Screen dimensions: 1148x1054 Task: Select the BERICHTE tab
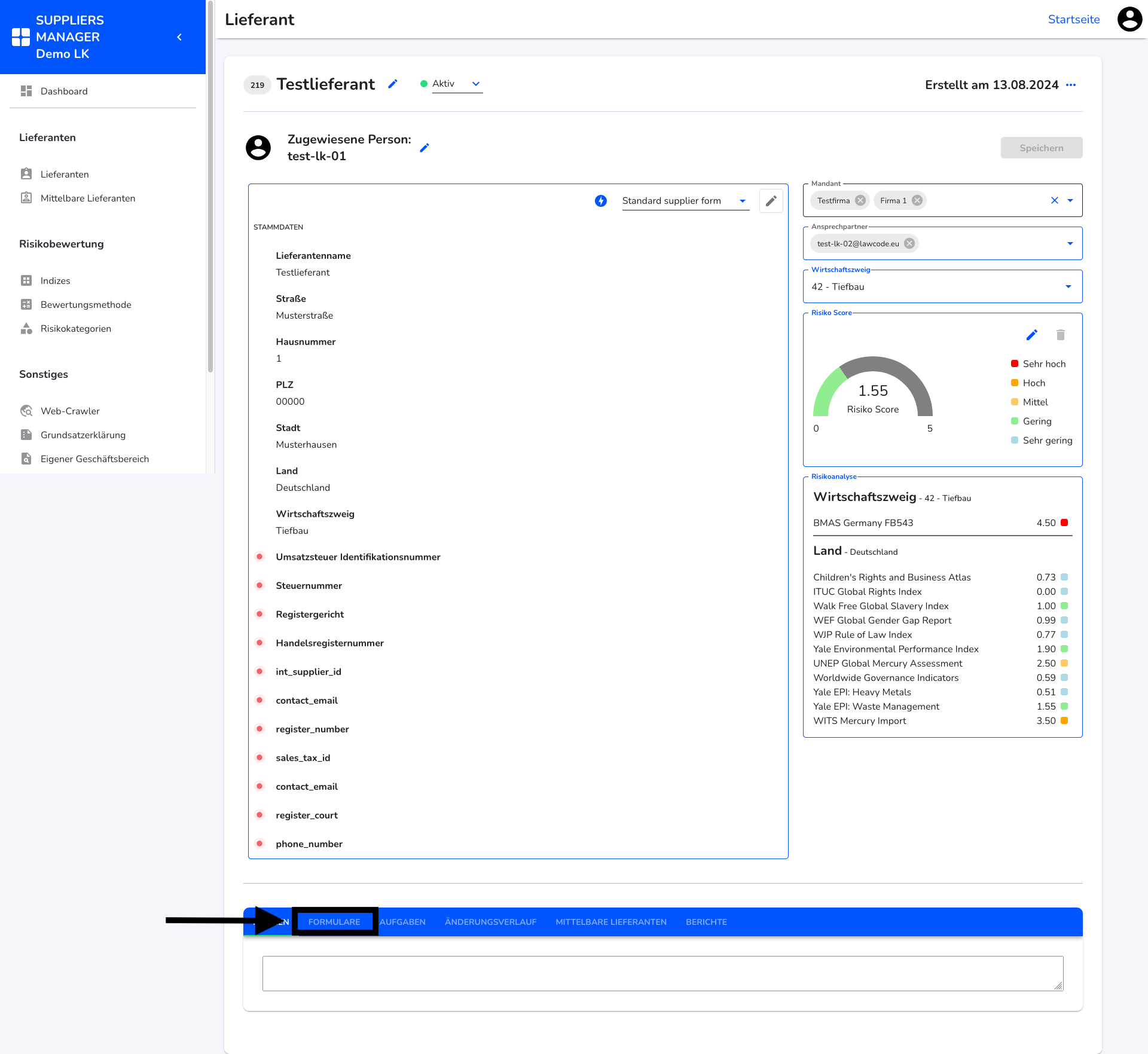[x=706, y=921]
